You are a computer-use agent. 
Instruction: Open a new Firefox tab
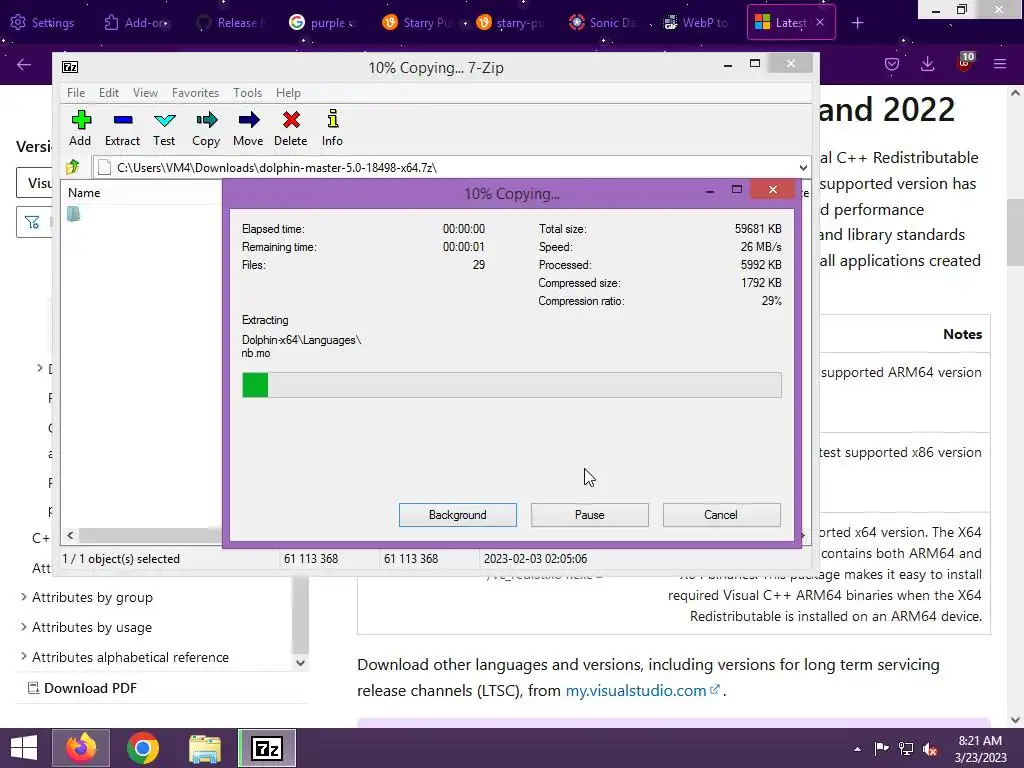coord(857,23)
